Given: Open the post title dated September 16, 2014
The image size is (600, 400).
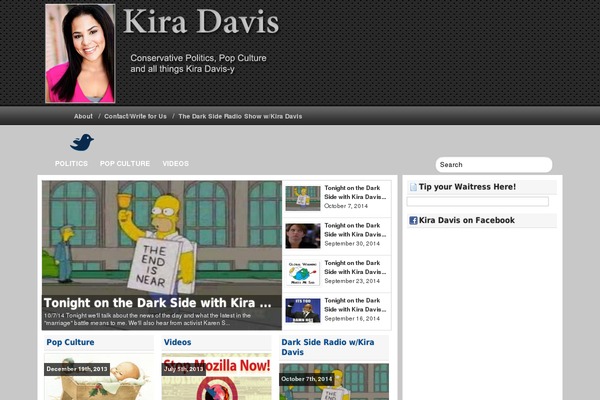Looking at the screenshot, I should [355, 305].
